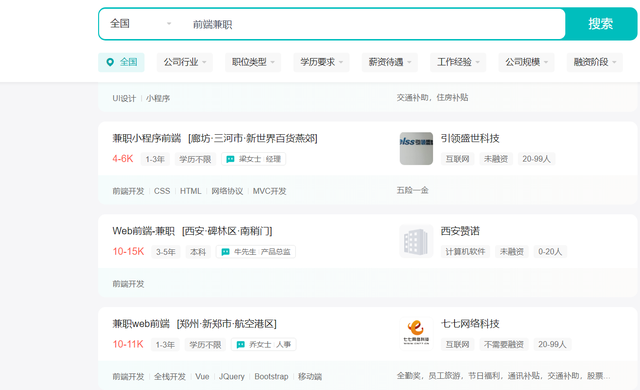Click the 移动端 skill tag
The image size is (640, 390).
pyautogui.click(x=310, y=377)
